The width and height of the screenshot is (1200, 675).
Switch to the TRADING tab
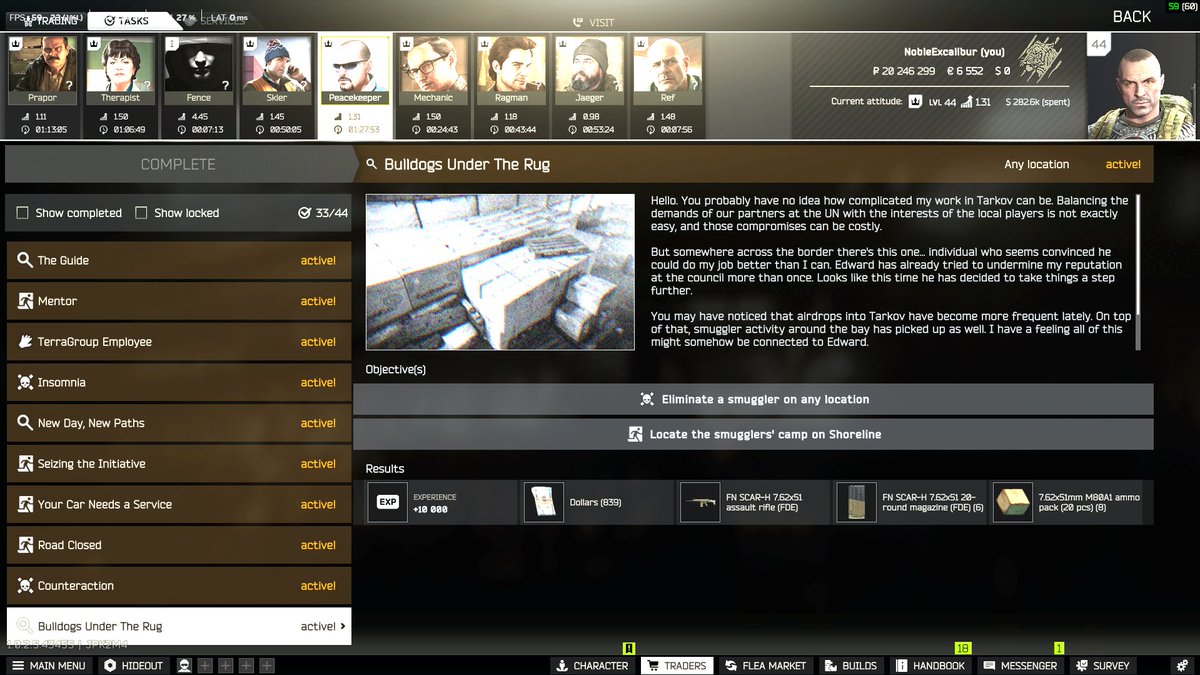[55, 19]
